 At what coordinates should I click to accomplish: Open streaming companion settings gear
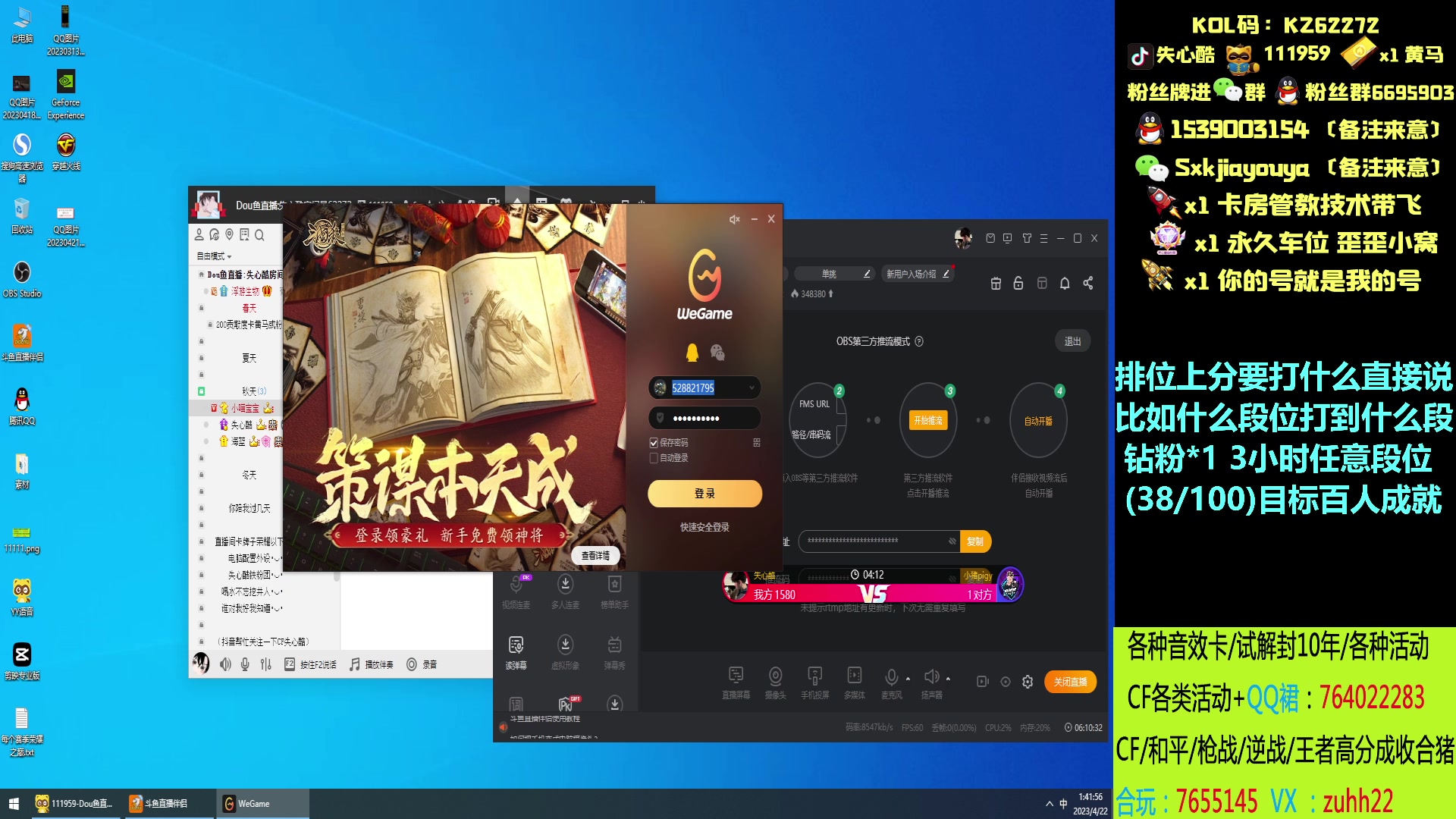click(x=1028, y=682)
